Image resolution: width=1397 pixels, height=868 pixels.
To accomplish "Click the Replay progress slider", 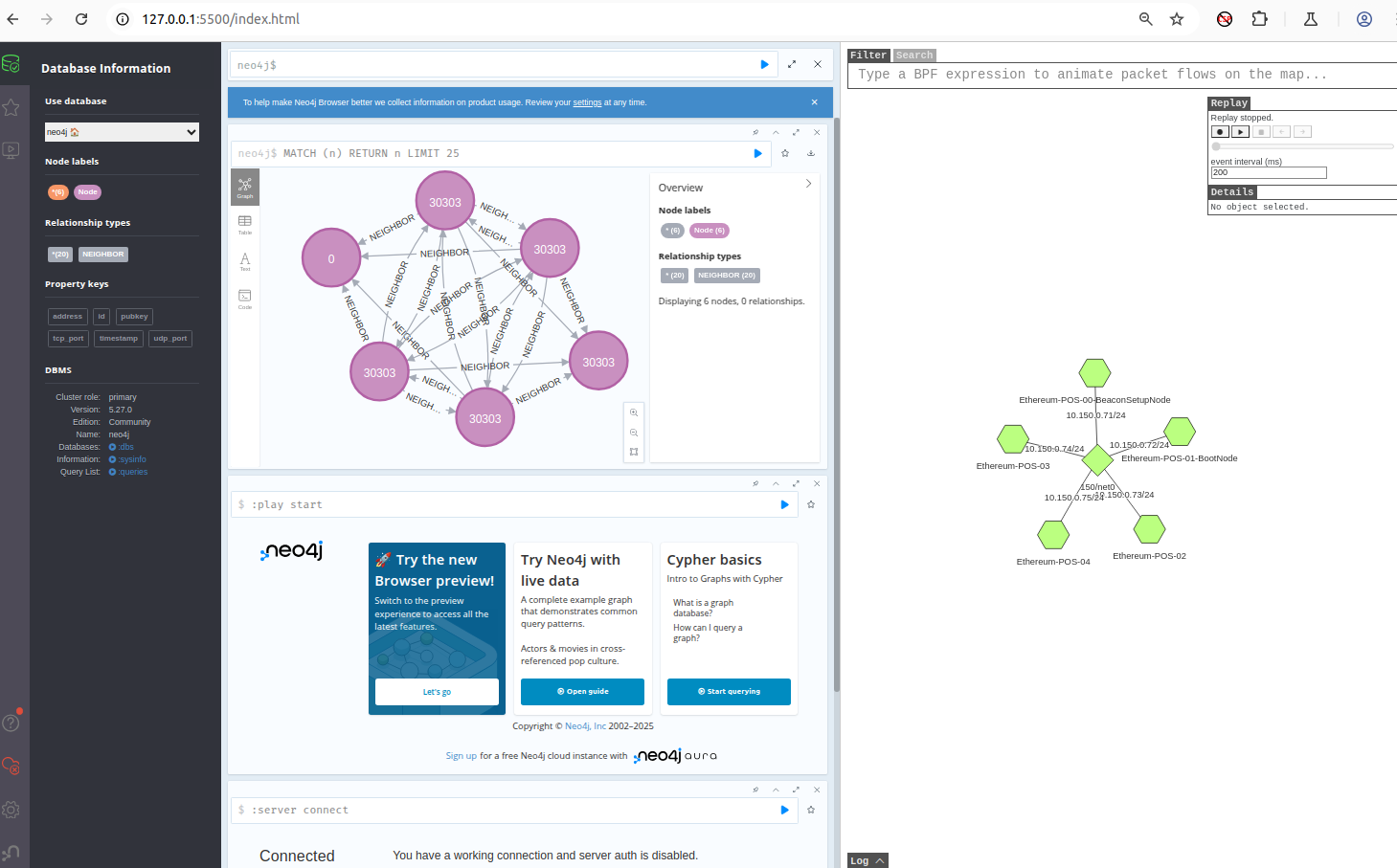I will [1302, 146].
